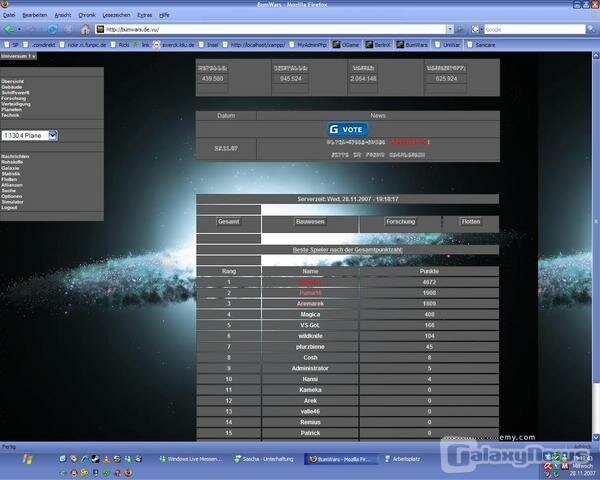The image size is (600, 480).
Task: Open the MyAdminPhp bookmark
Action: [x=308, y=45]
